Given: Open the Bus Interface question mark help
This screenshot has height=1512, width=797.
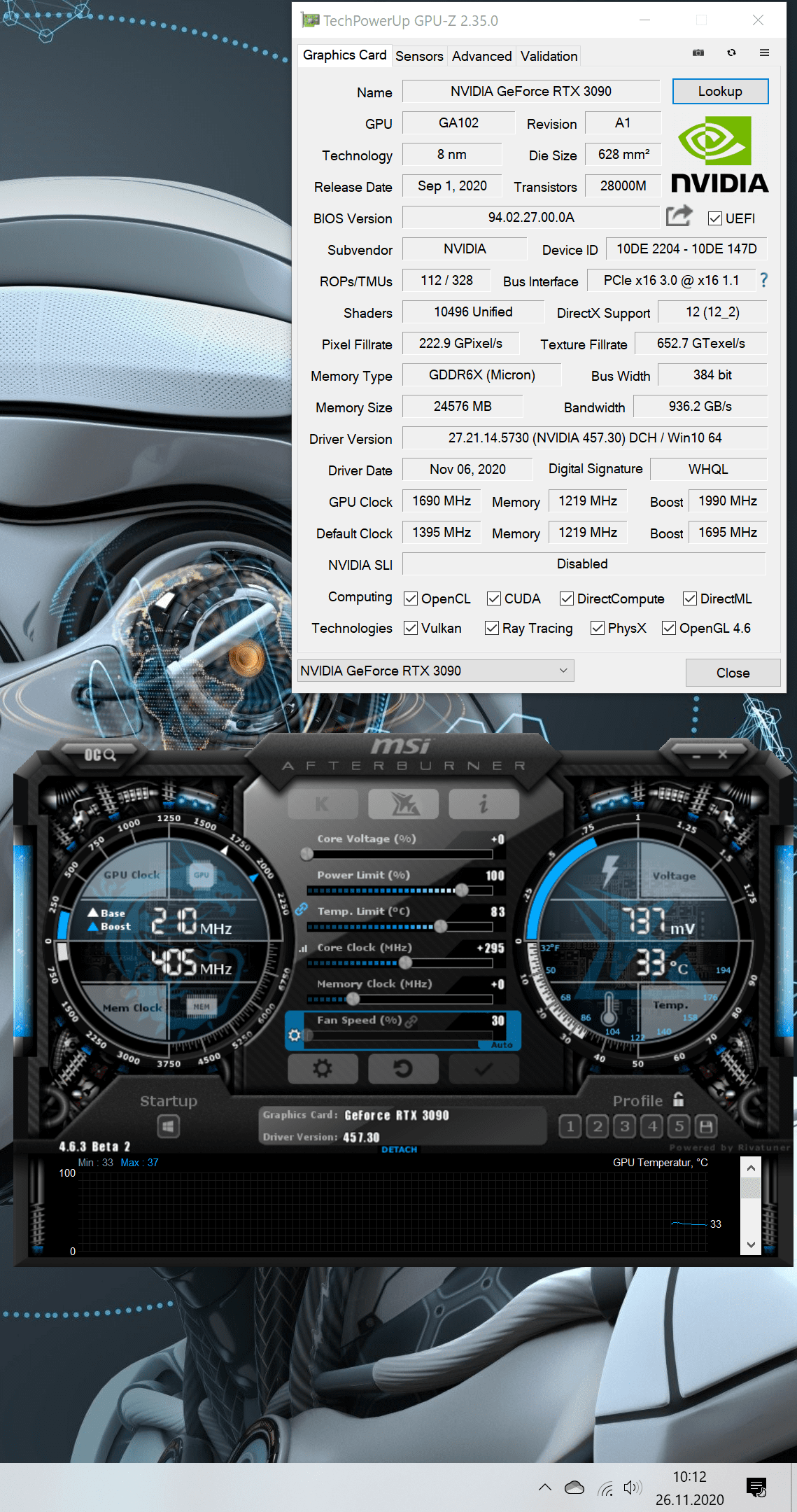Looking at the screenshot, I should click(x=763, y=280).
